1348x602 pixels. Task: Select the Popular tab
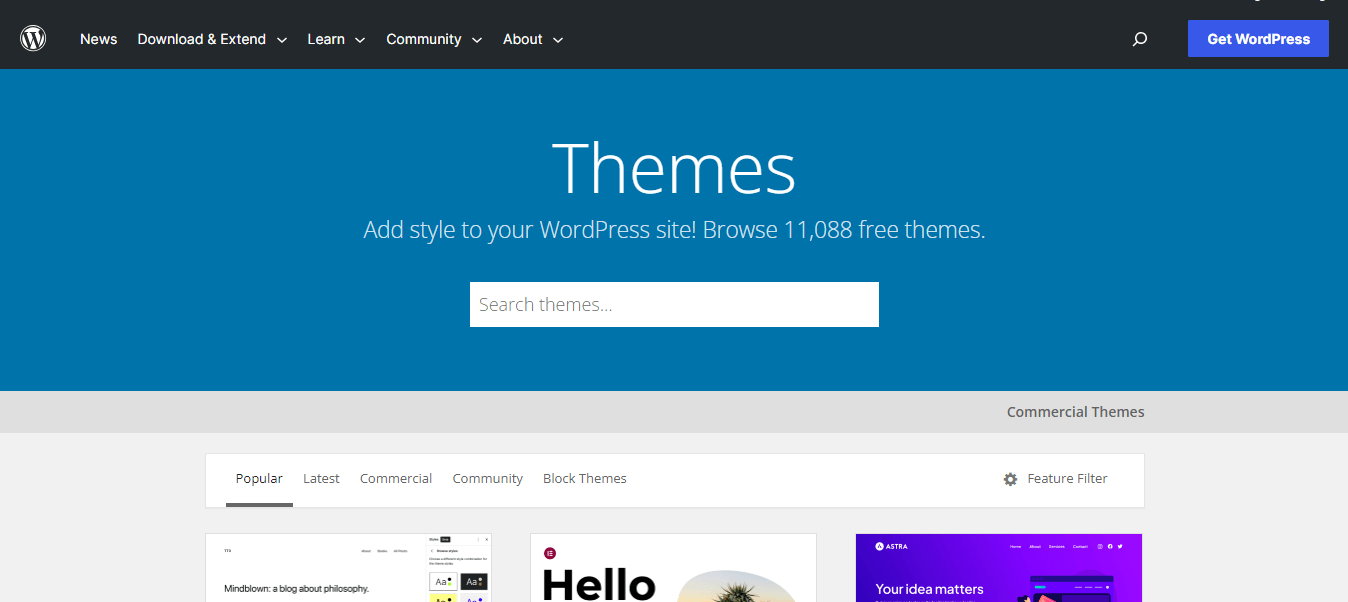pyautogui.click(x=259, y=479)
